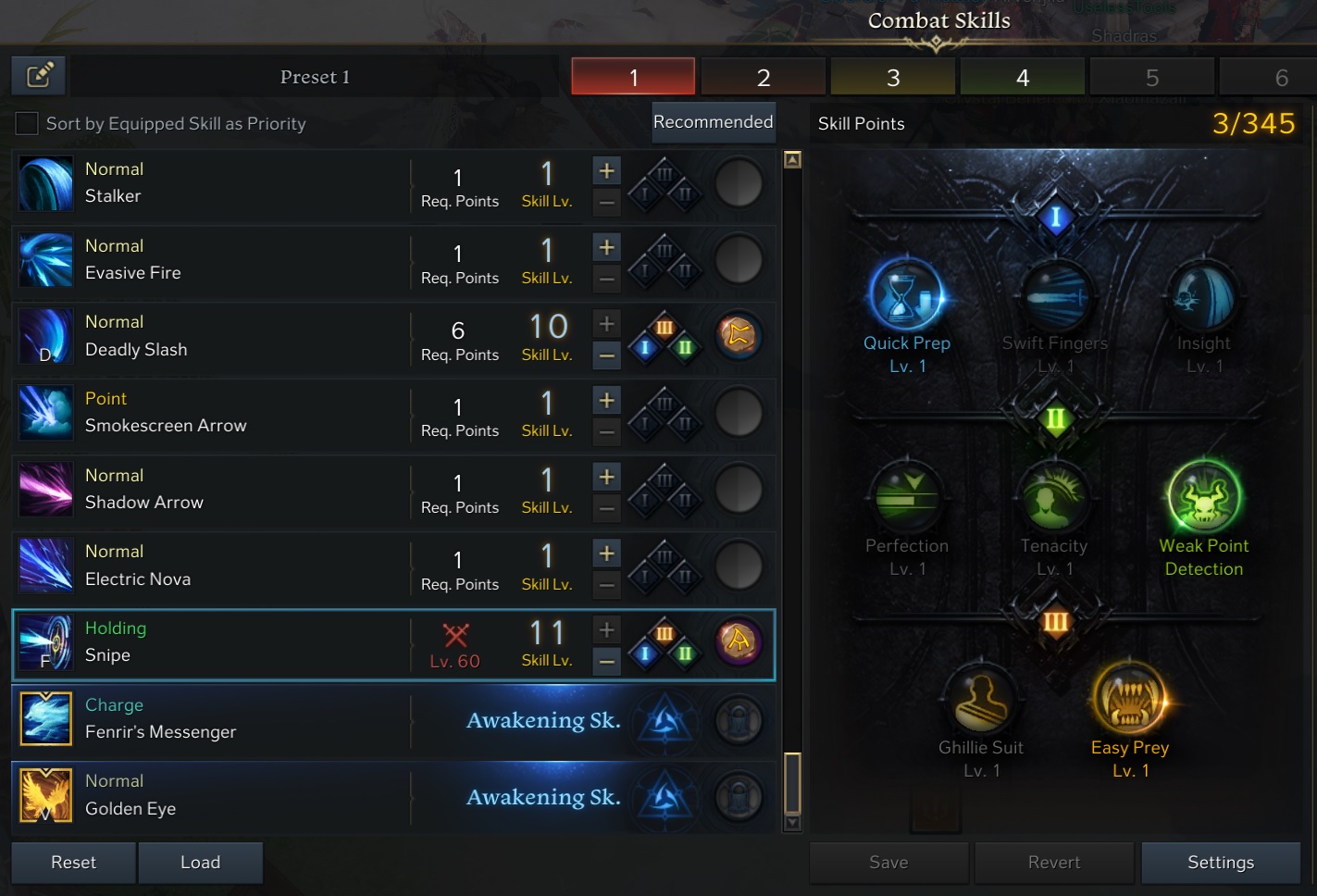Pick the Easy Prey tripod icon
Image resolution: width=1317 pixels, height=896 pixels.
point(1129,700)
